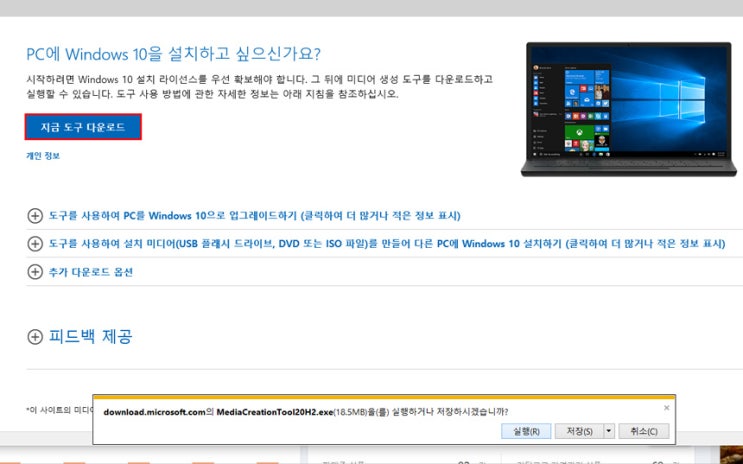Click the Windows 10 laptop image
The width and height of the screenshot is (743, 464).
tap(628, 109)
